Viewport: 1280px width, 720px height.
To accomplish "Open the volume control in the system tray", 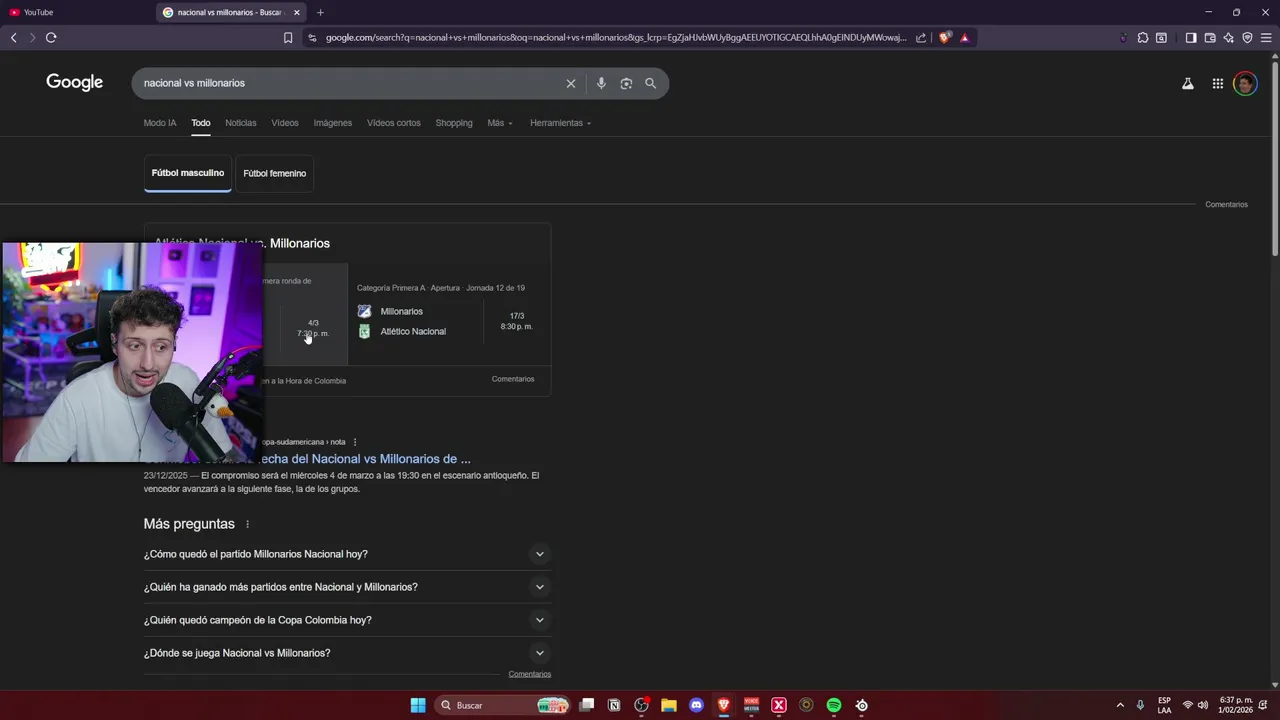I will [1203, 705].
